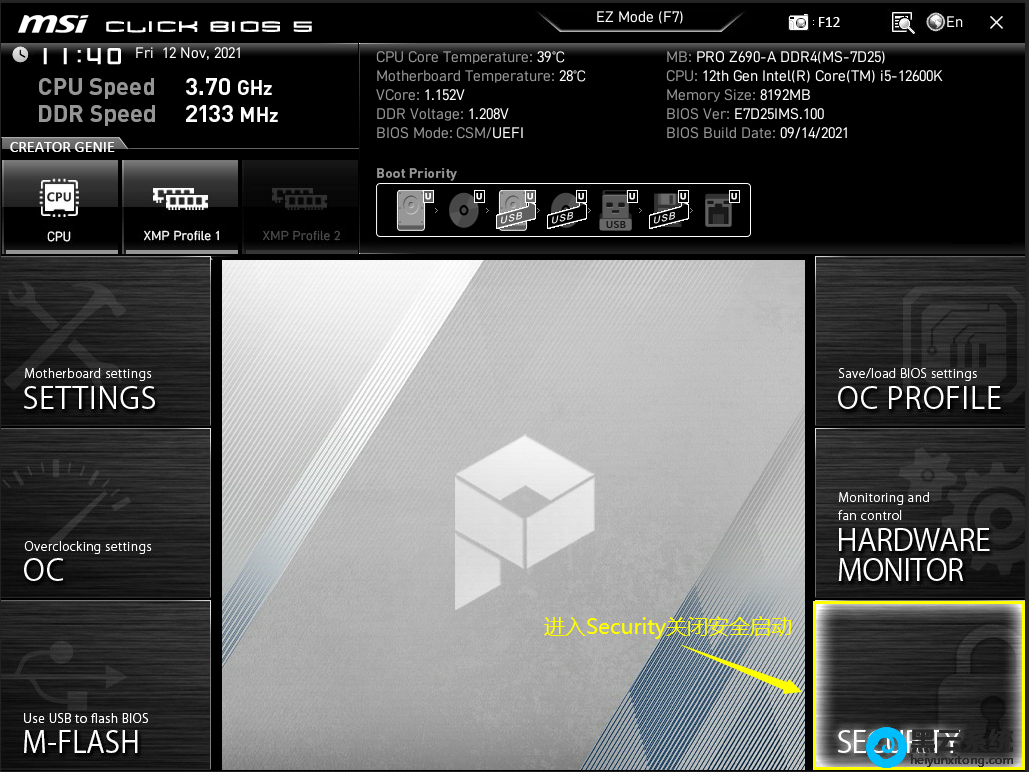Select the hard disk boot device icon
This screenshot has height=772, width=1029.
[411, 210]
